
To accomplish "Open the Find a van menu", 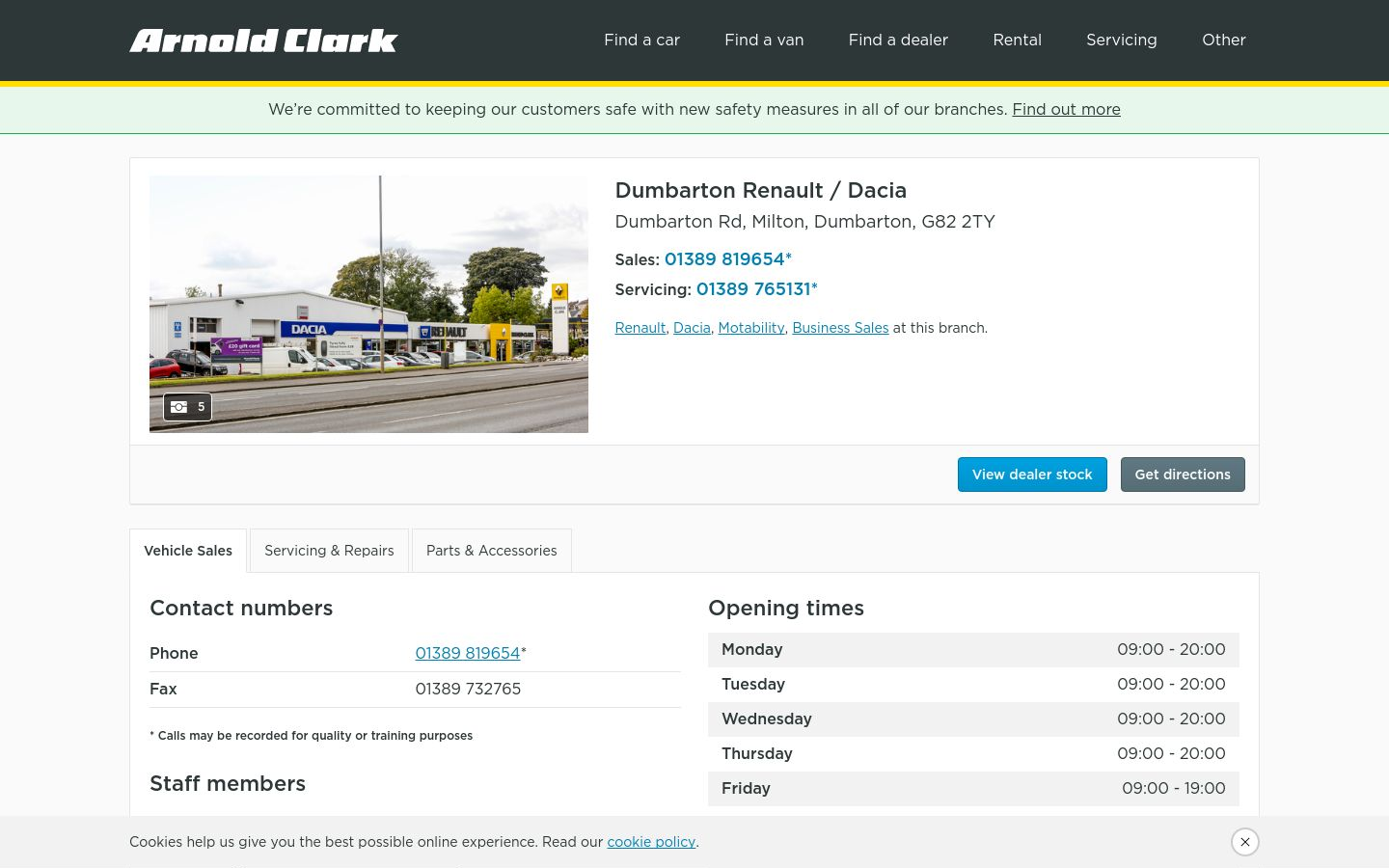I will 764,40.
